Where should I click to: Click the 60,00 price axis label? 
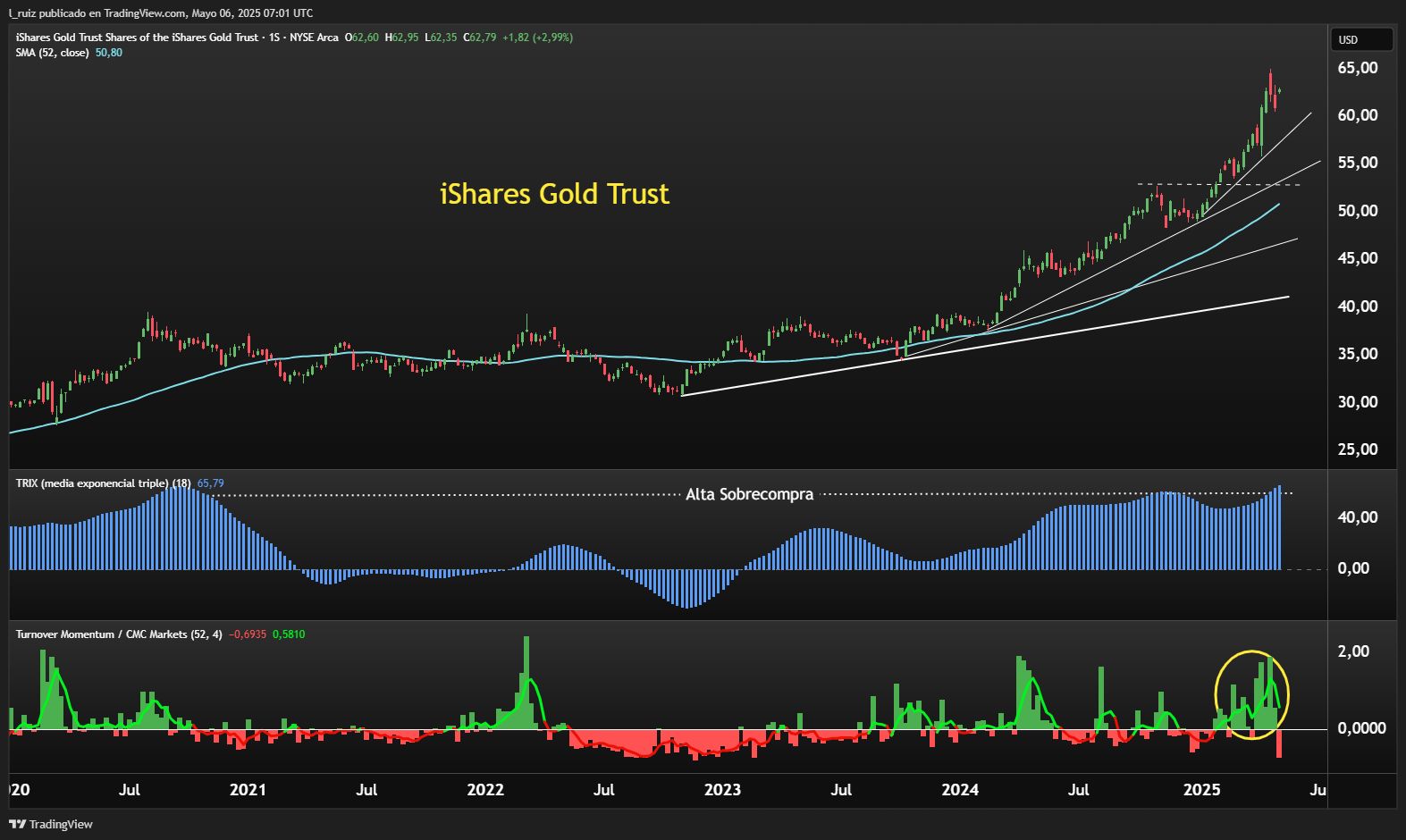pos(1357,115)
